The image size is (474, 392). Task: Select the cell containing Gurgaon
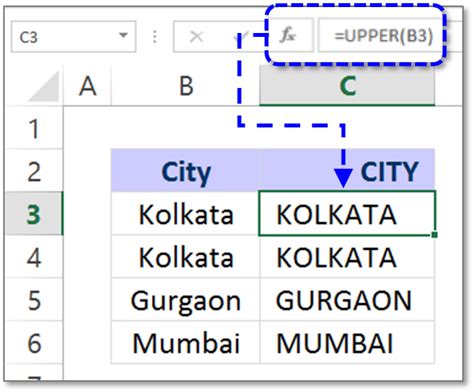click(x=185, y=299)
